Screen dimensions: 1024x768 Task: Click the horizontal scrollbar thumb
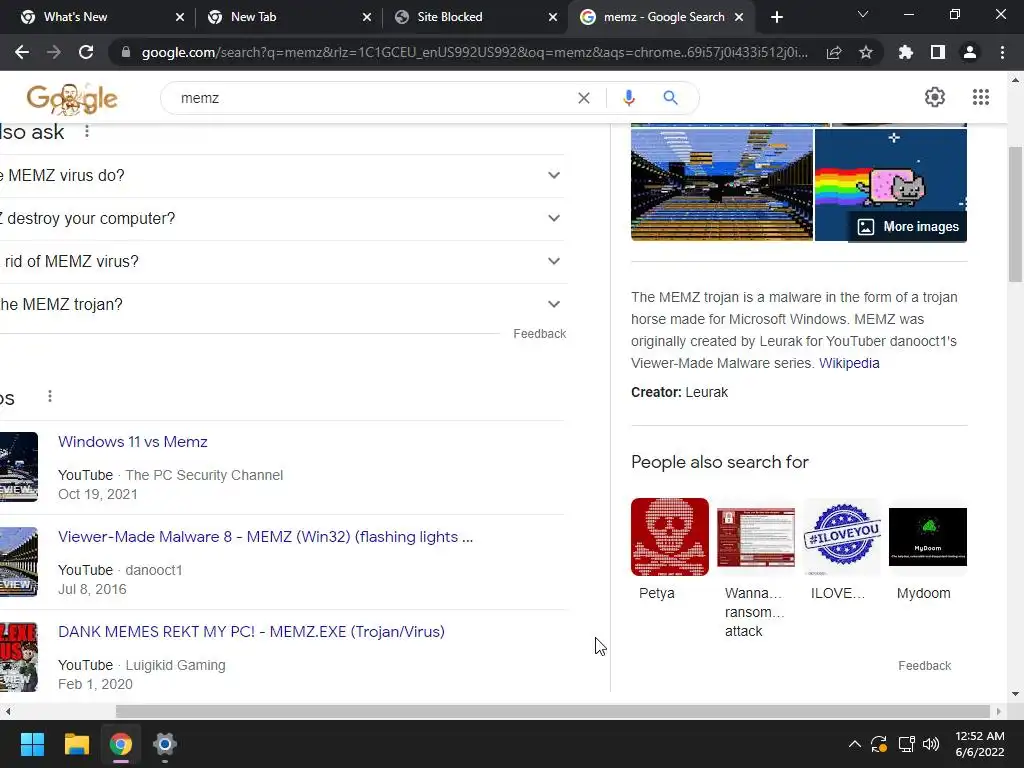552,711
